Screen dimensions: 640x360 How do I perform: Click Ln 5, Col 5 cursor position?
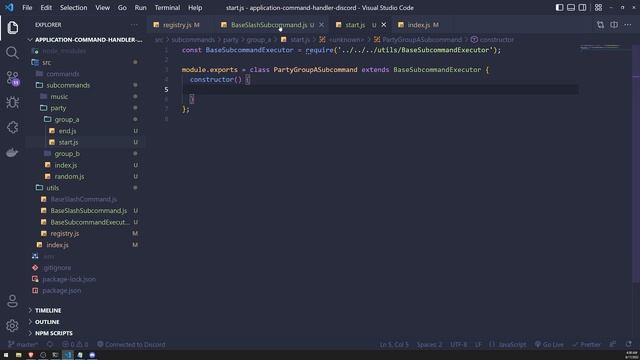coord(394,344)
